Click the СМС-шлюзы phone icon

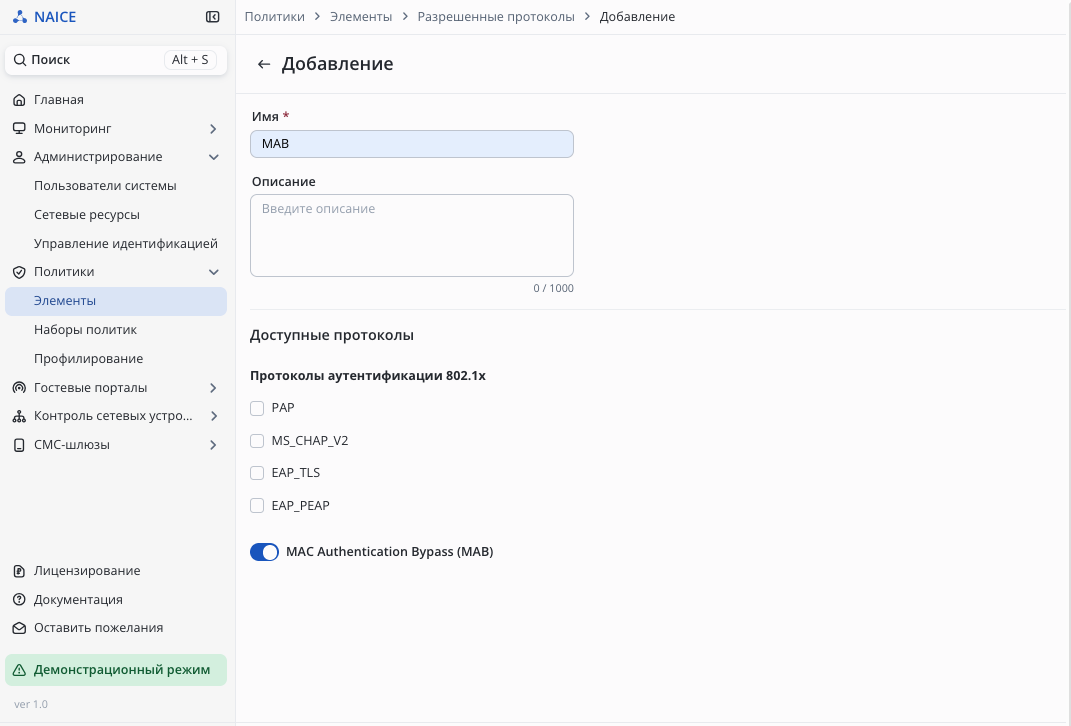[x=19, y=445]
